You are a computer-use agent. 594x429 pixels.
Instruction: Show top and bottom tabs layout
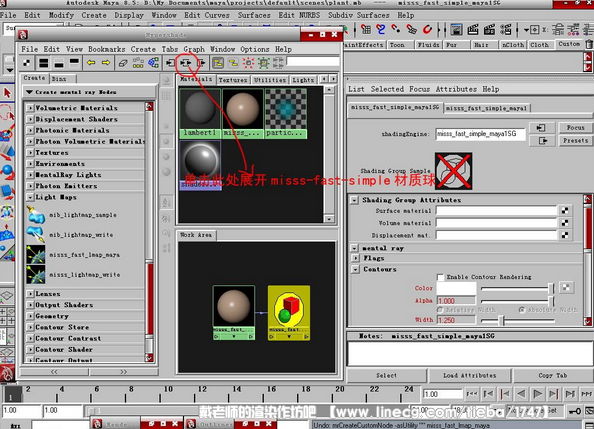[x=44, y=63]
